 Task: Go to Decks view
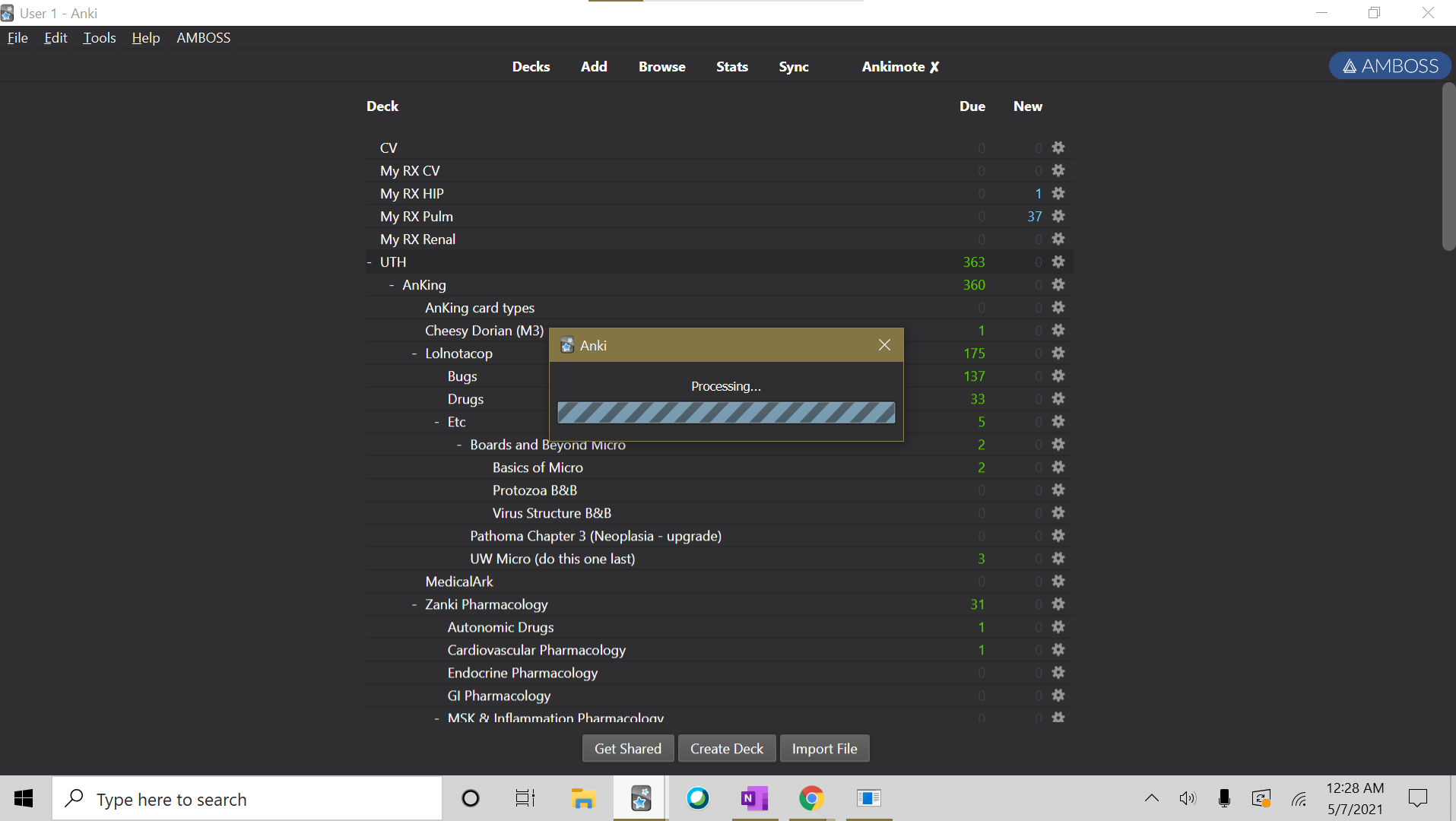pyautogui.click(x=531, y=67)
